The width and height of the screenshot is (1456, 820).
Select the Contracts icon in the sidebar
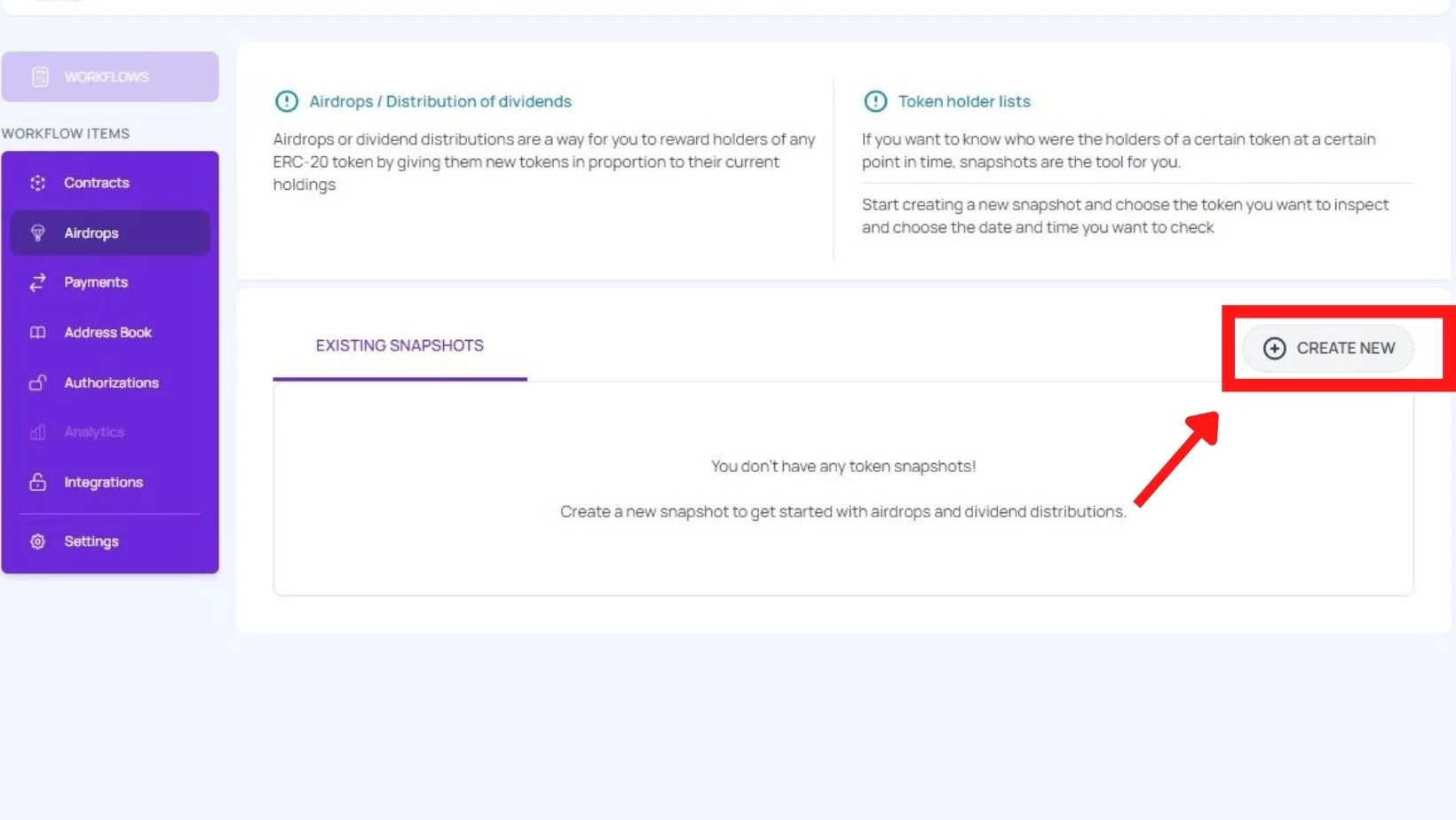pos(37,183)
